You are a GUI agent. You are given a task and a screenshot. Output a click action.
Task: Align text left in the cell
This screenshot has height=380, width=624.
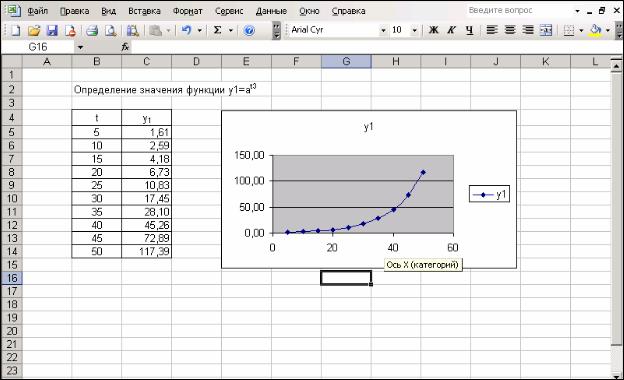(x=492, y=30)
